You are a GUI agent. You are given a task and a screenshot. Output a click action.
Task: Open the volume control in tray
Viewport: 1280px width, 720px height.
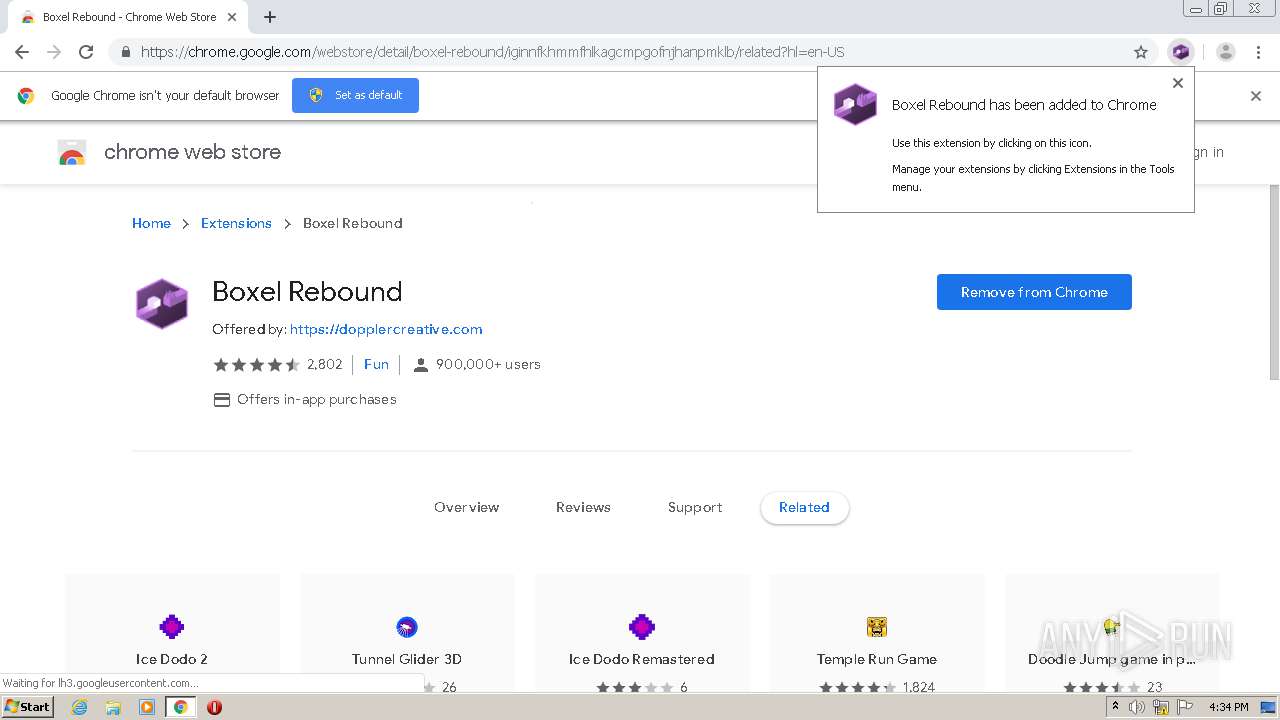1137,707
